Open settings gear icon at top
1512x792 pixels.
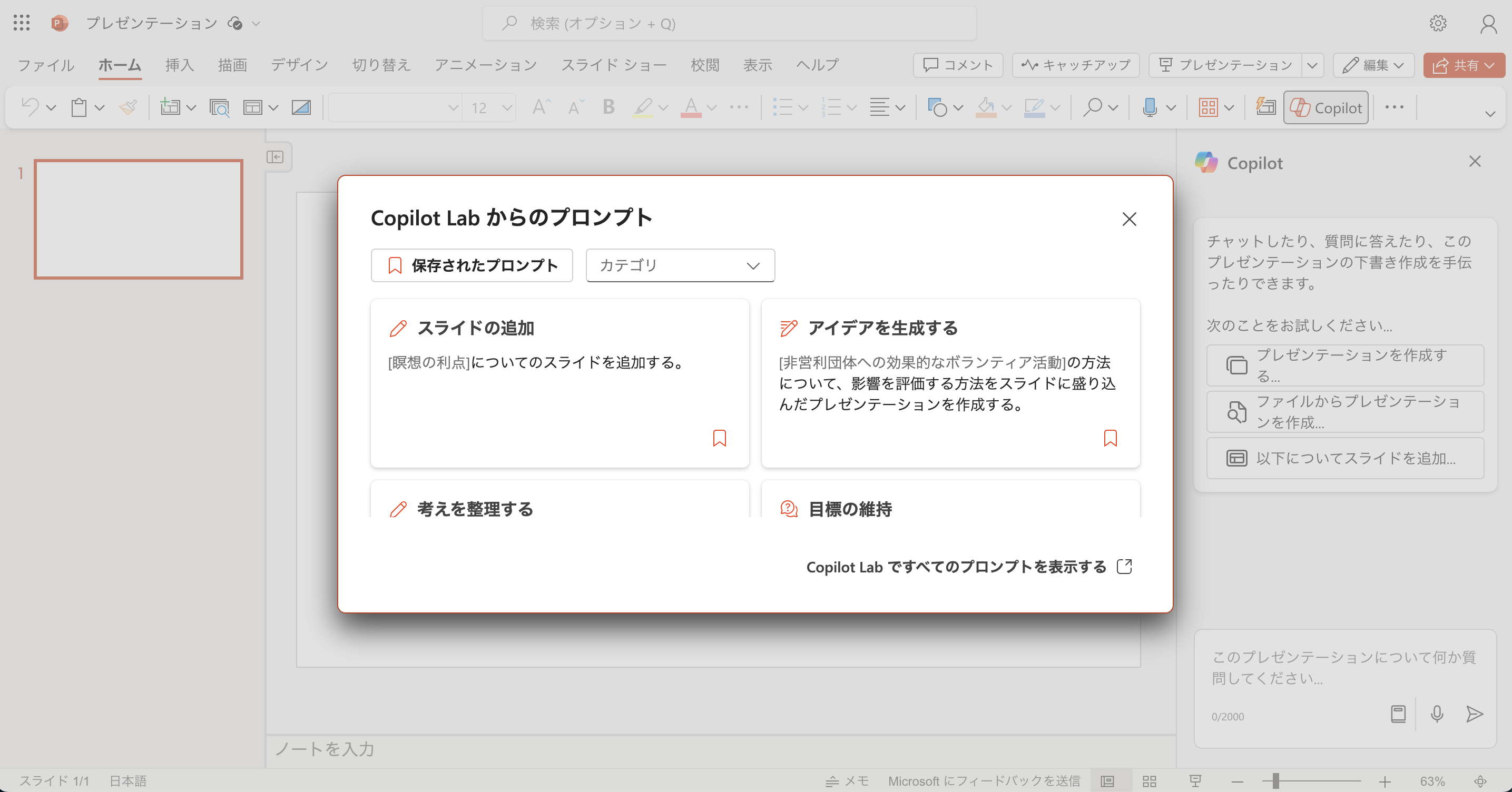1438,23
